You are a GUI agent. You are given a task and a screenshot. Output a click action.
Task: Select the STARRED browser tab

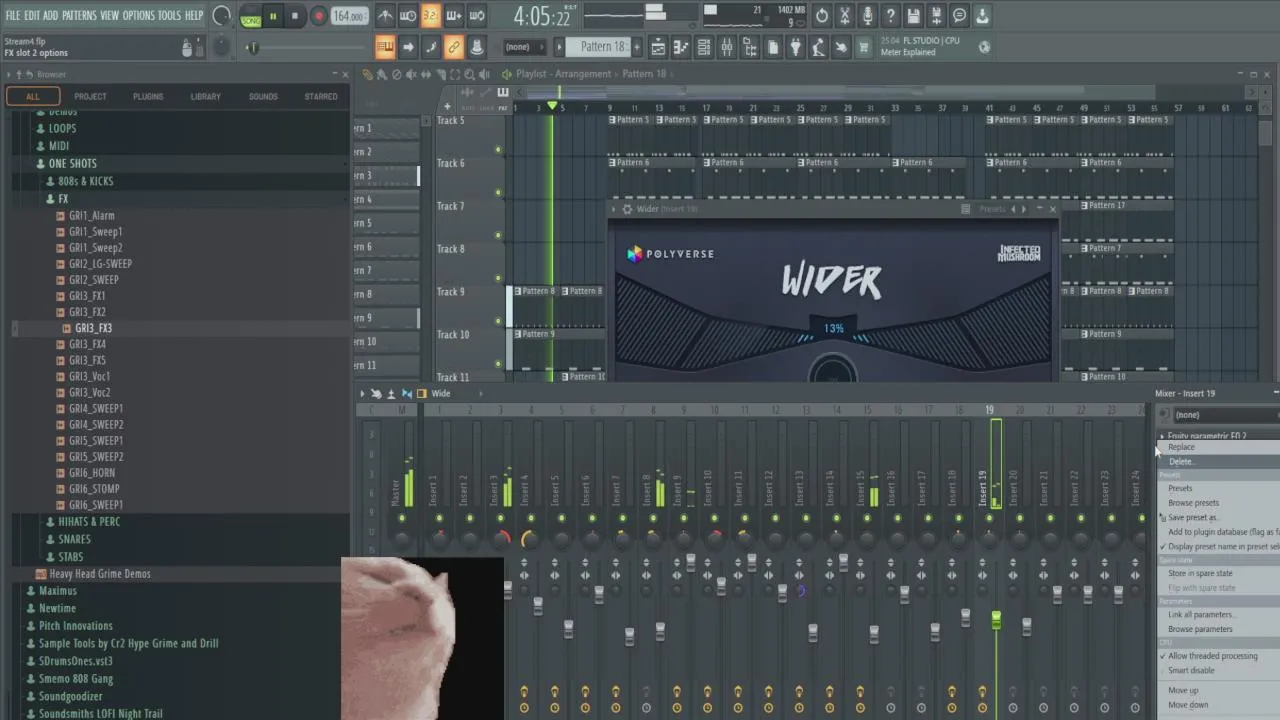pos(321,96)
